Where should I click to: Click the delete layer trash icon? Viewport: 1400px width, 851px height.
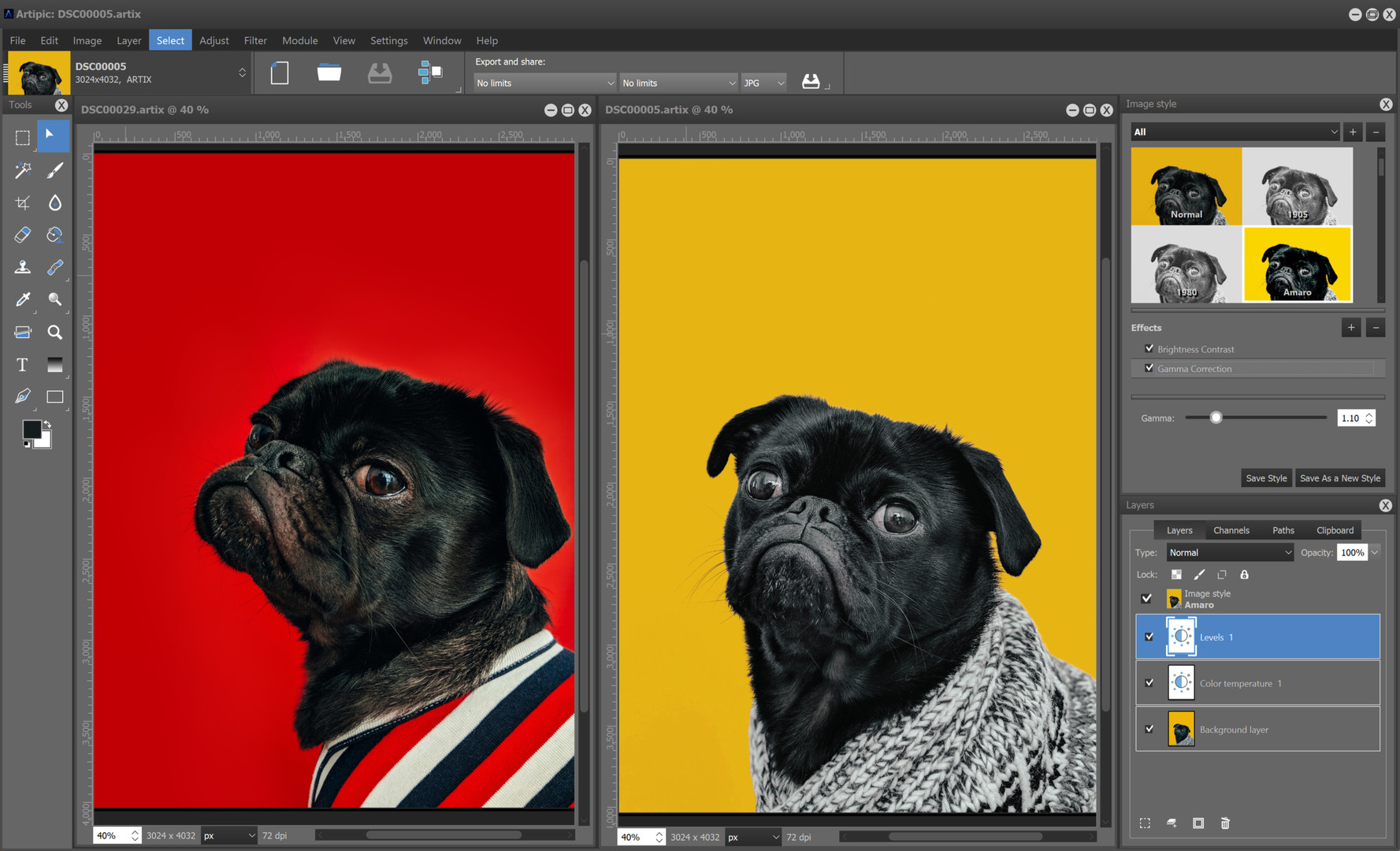coord(1225,823)
